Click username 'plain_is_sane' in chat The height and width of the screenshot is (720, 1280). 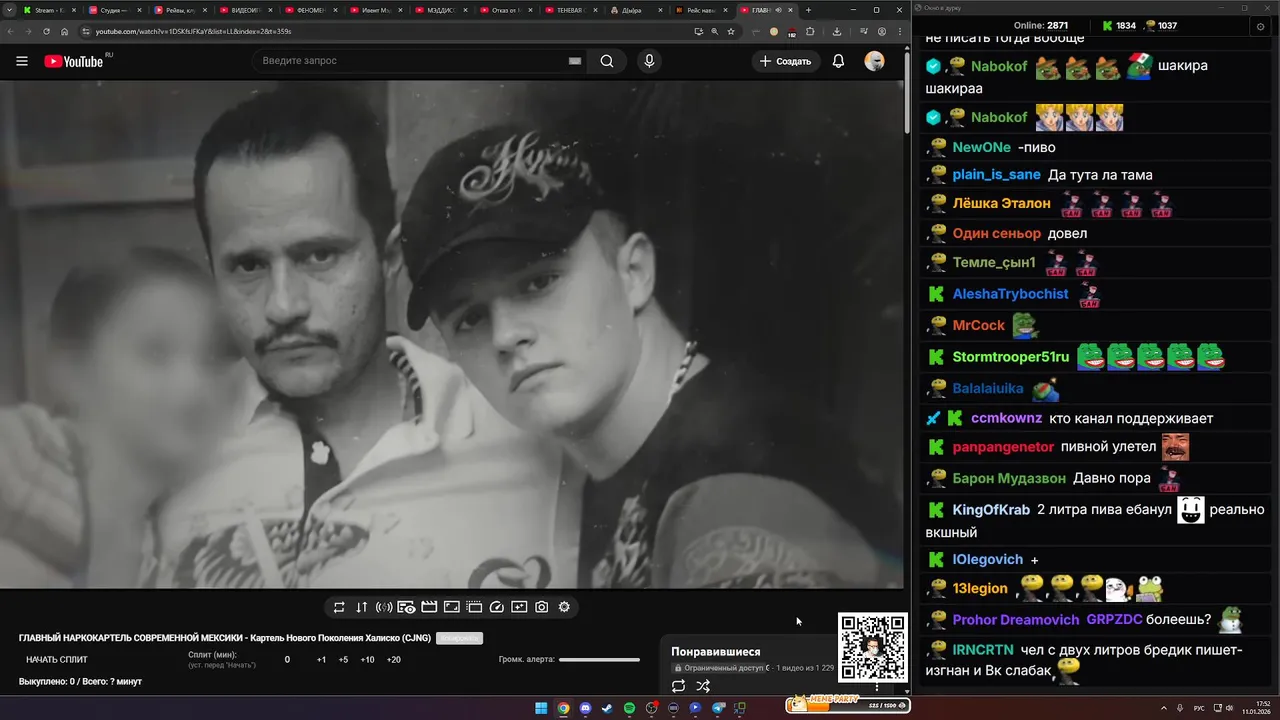[996, 175]
